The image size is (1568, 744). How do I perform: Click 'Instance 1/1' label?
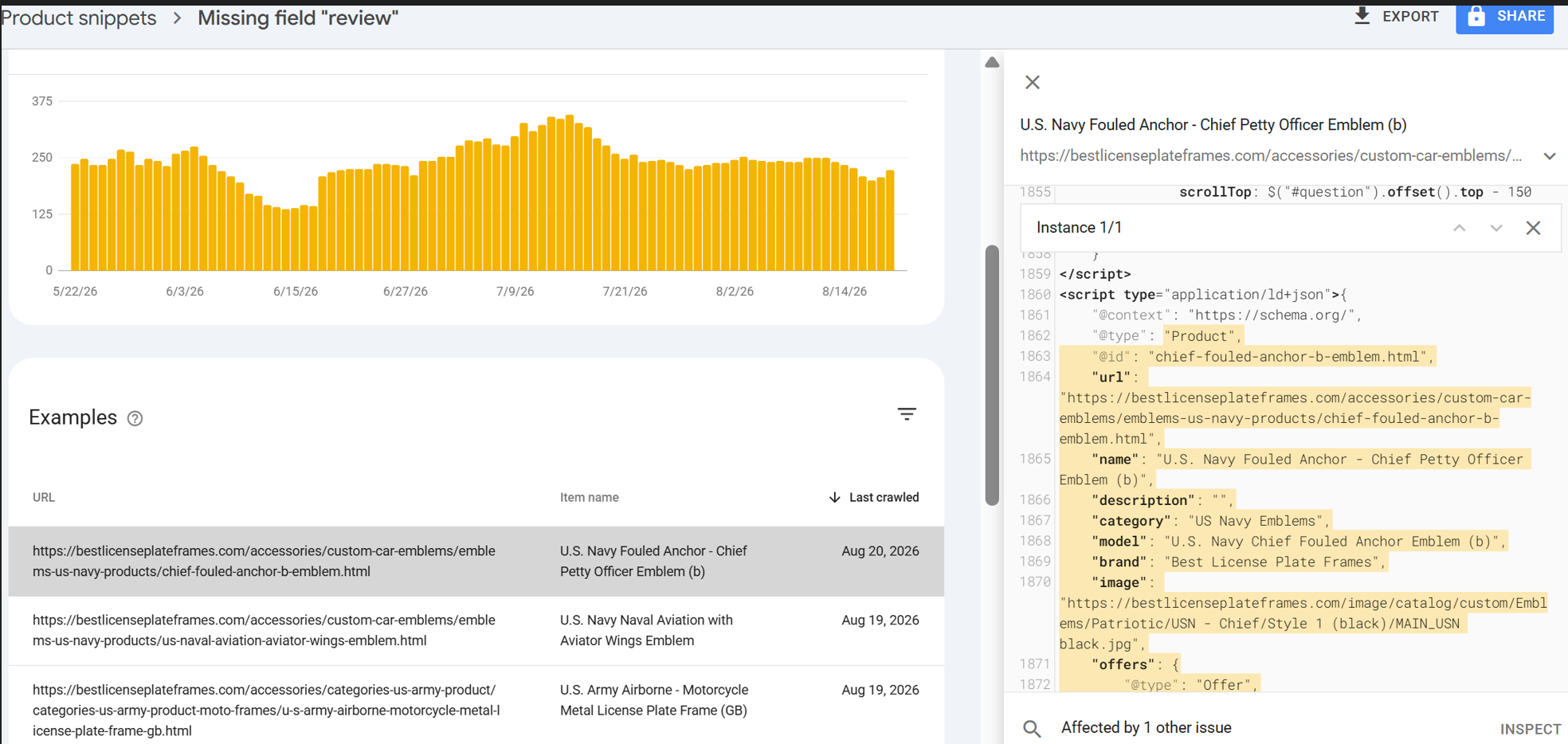click(x=1079, y=228)
